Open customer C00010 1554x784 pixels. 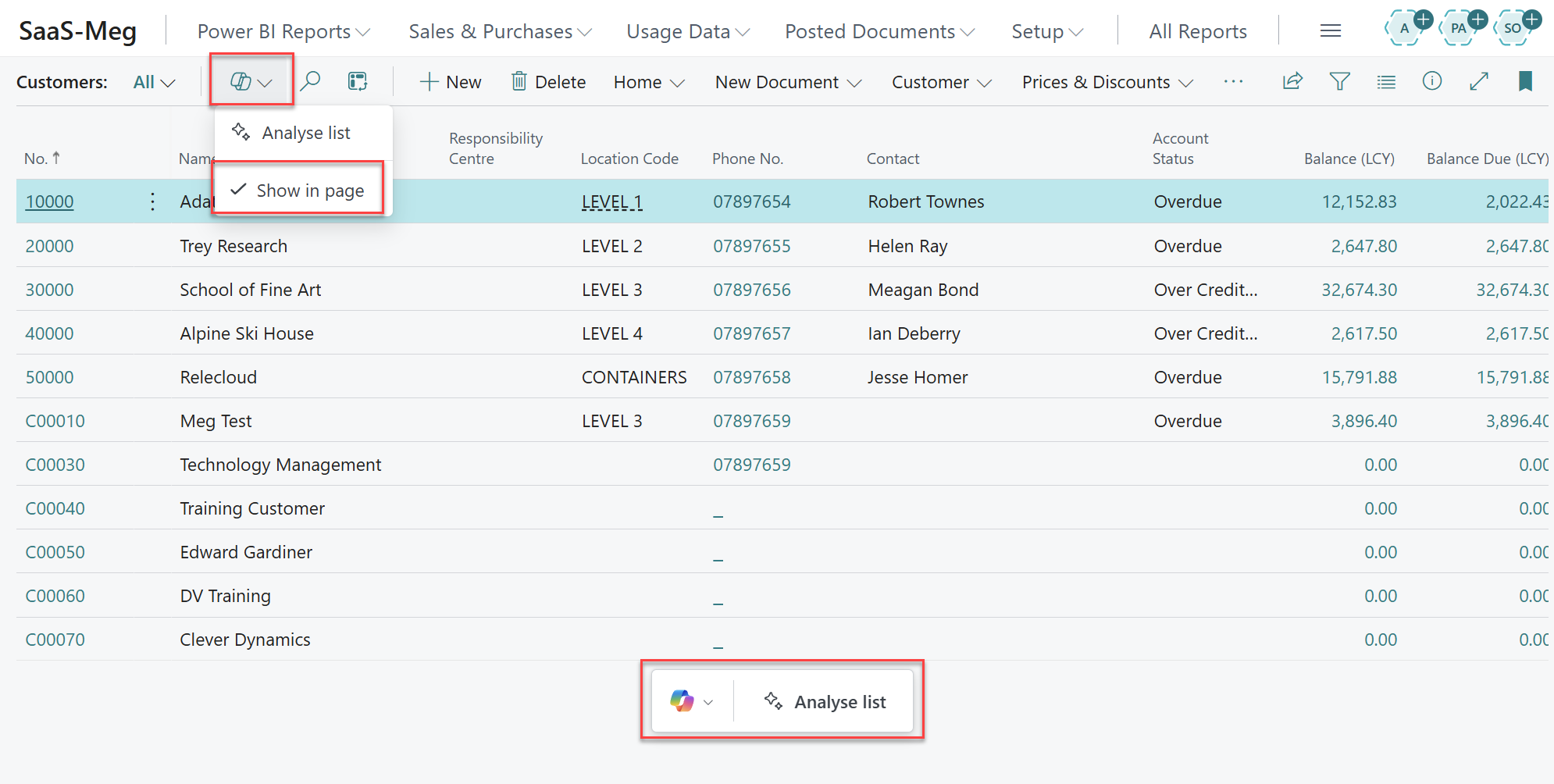pos(55,421)
